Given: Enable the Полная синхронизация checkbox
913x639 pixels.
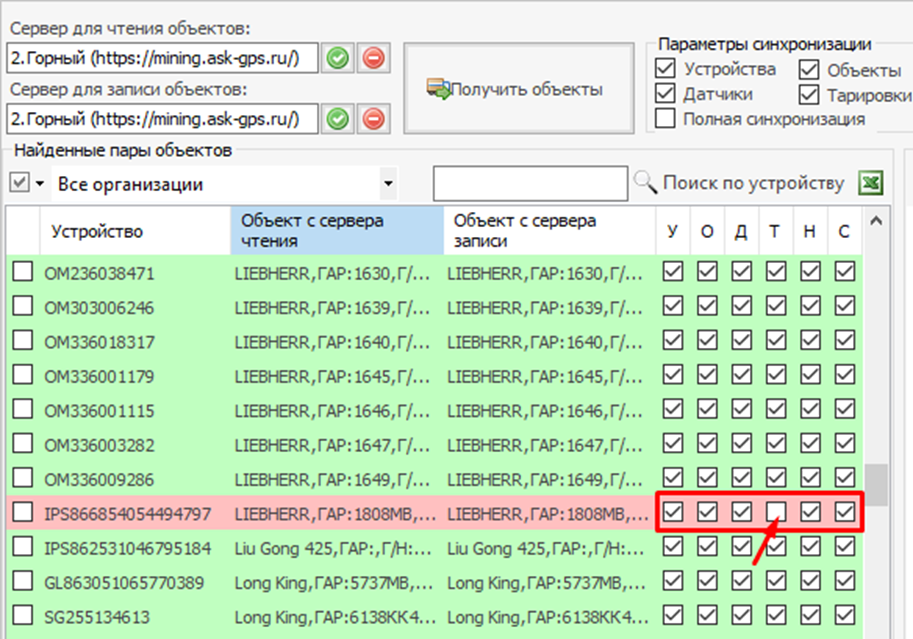Looking at the screenshot, I should pyautogui.click(x=665, y=119).
